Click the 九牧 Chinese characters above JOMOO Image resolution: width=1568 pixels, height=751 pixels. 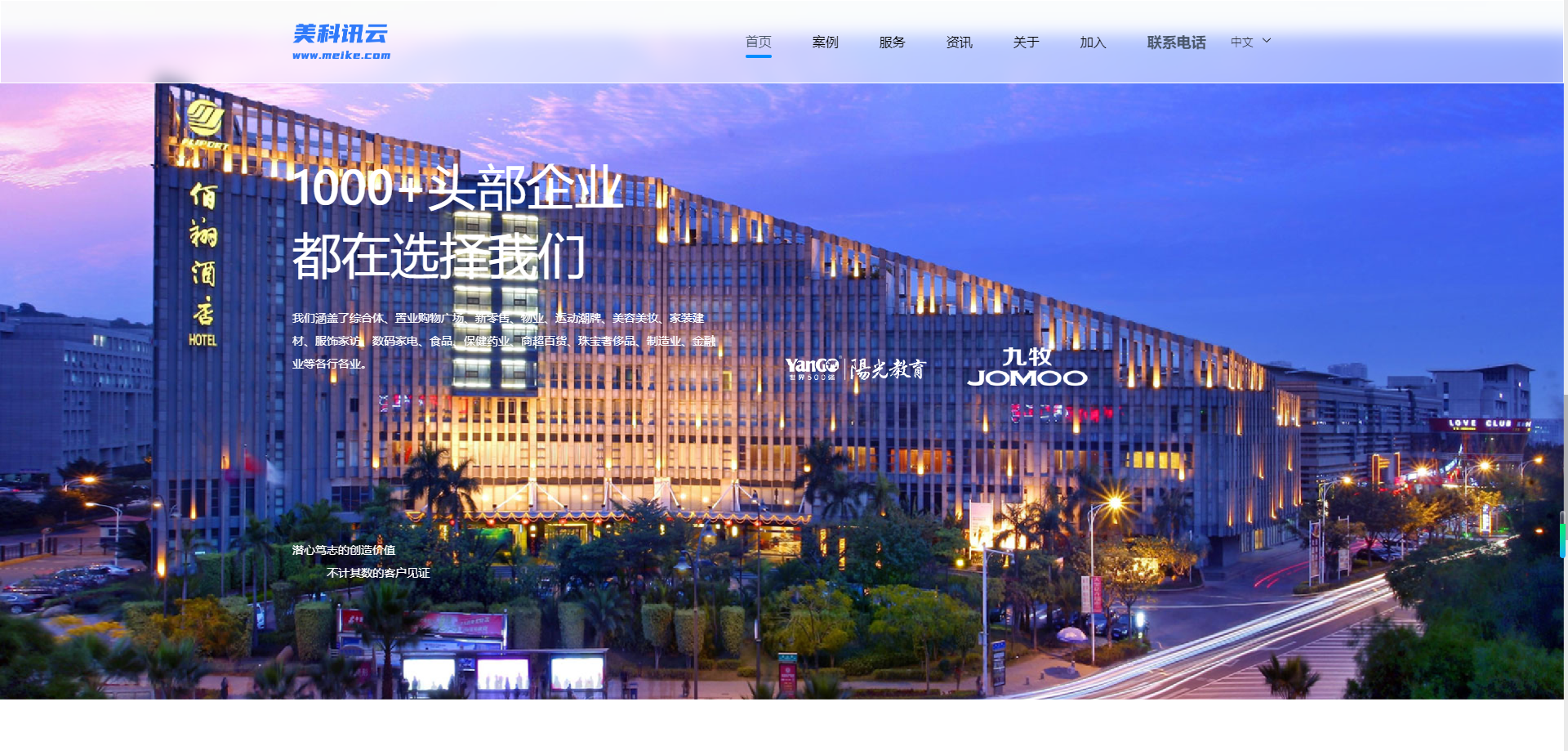[1027, 356]
